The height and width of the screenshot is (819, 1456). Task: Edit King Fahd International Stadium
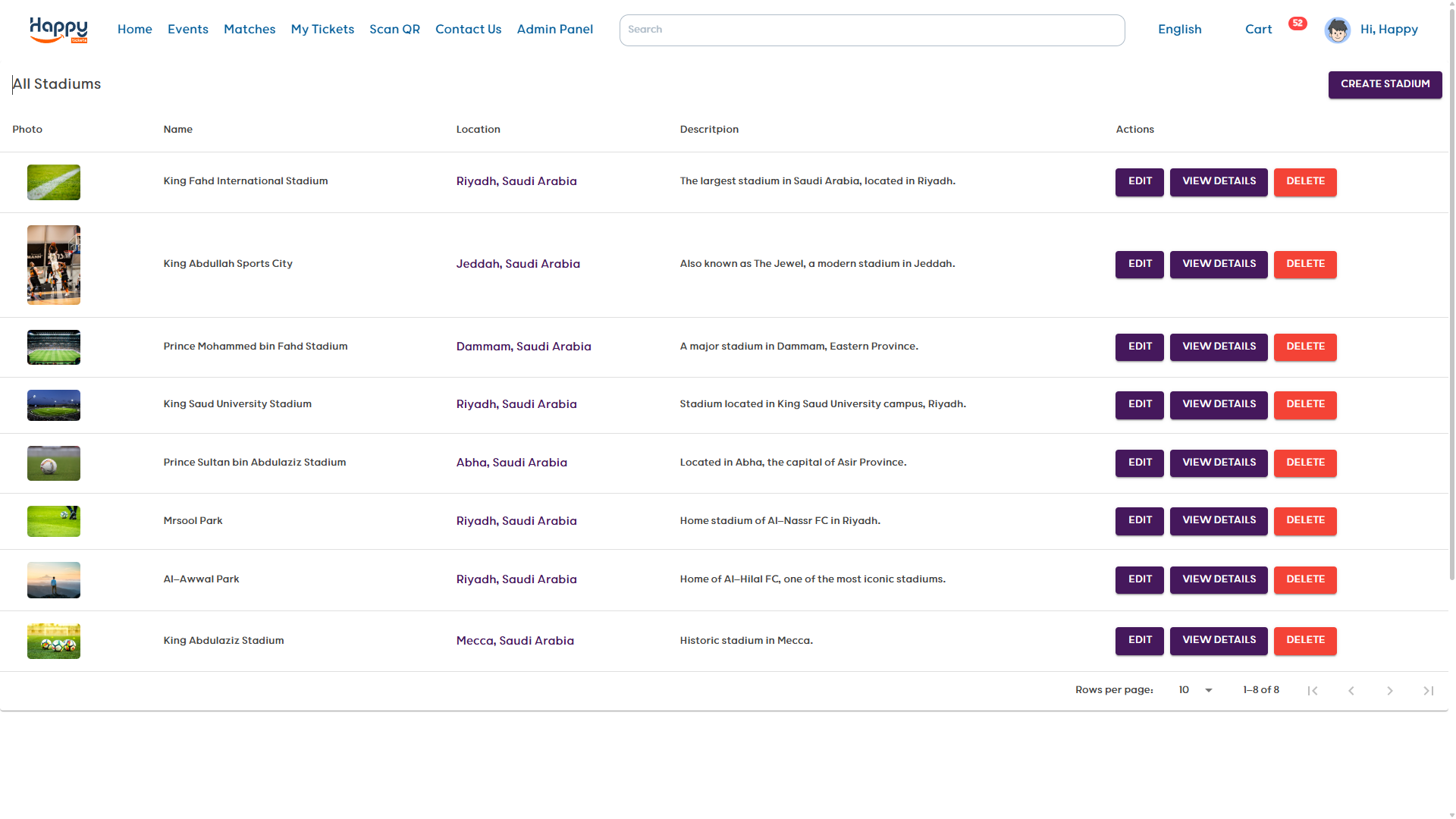click(x=1139, y=181)
